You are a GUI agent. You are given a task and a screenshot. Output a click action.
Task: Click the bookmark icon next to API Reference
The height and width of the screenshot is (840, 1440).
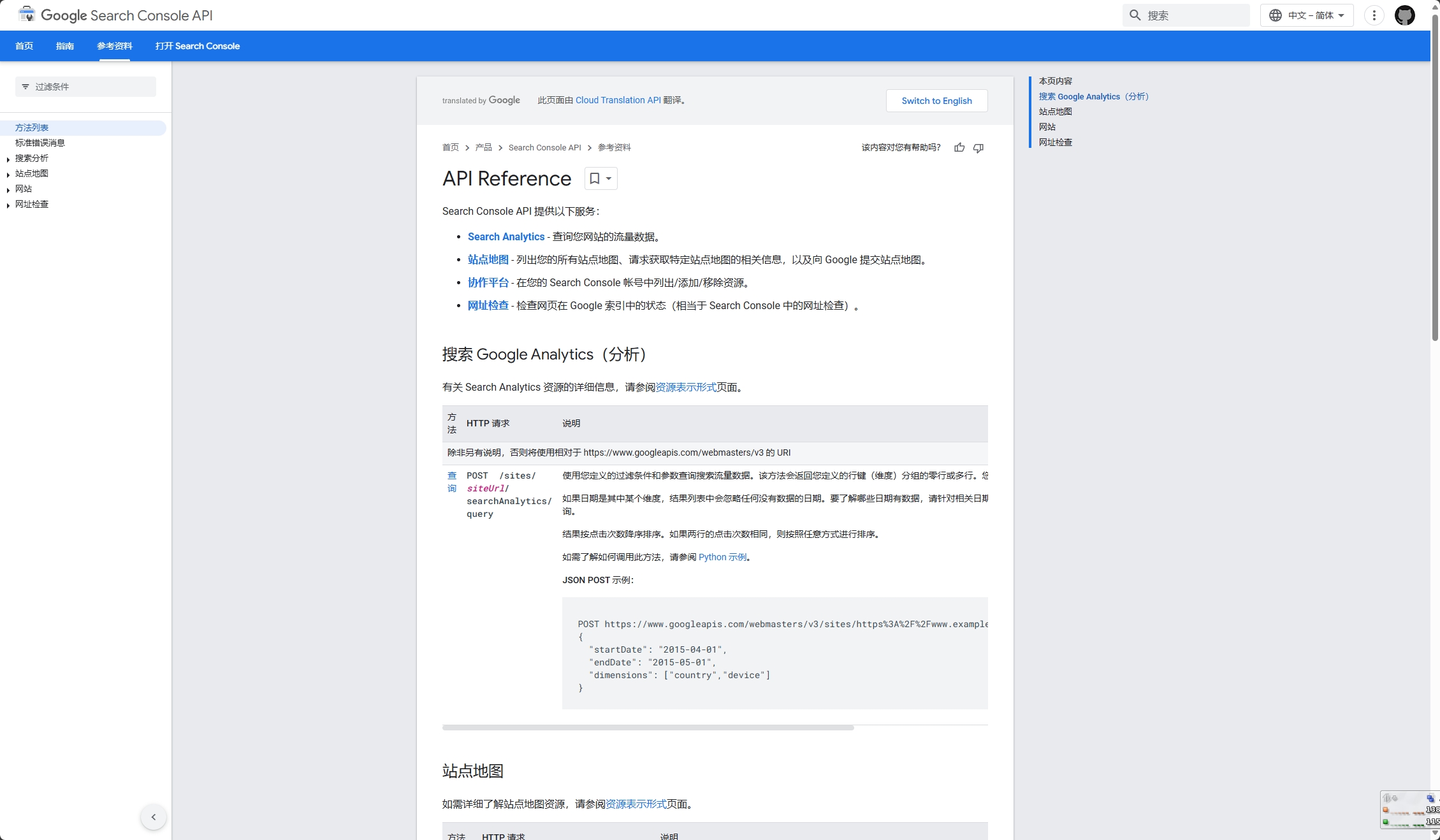[595, 178]
